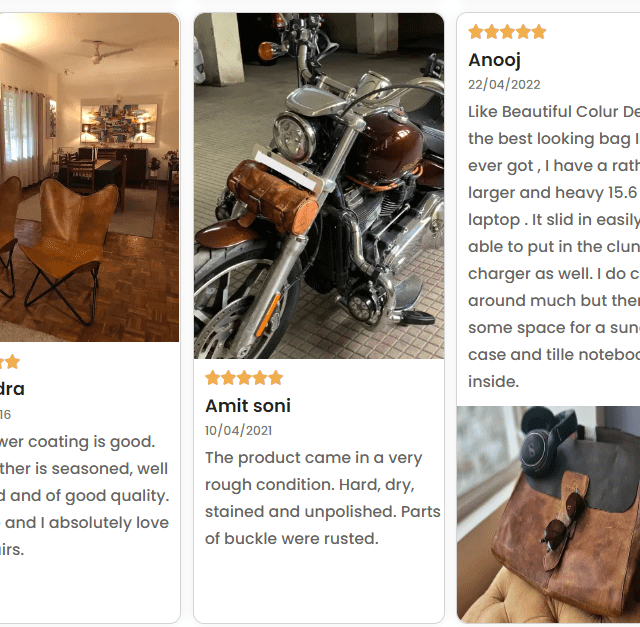The width and height of the screenshot is (640, 627).
Task: Open the leather bag with sunglasses photo
Action: (x=548, y=514)
